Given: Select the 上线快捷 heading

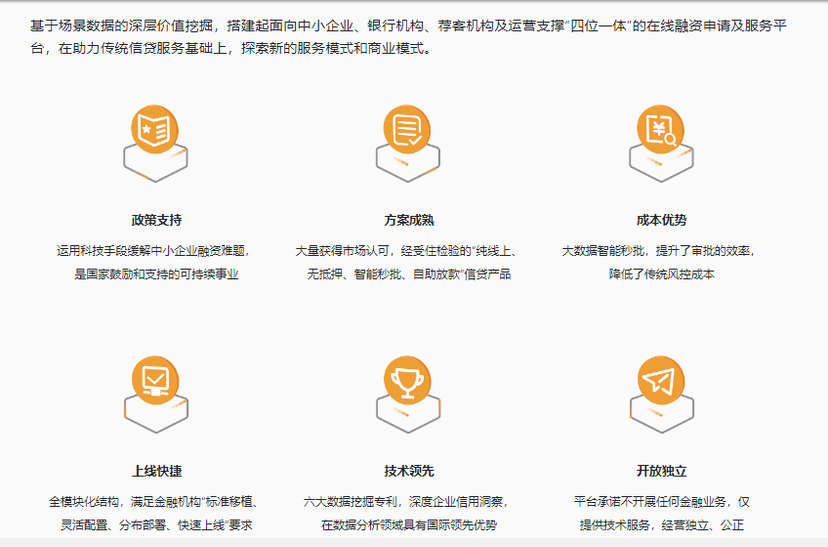Looking at the screenshot, I should tap(157, 471).
